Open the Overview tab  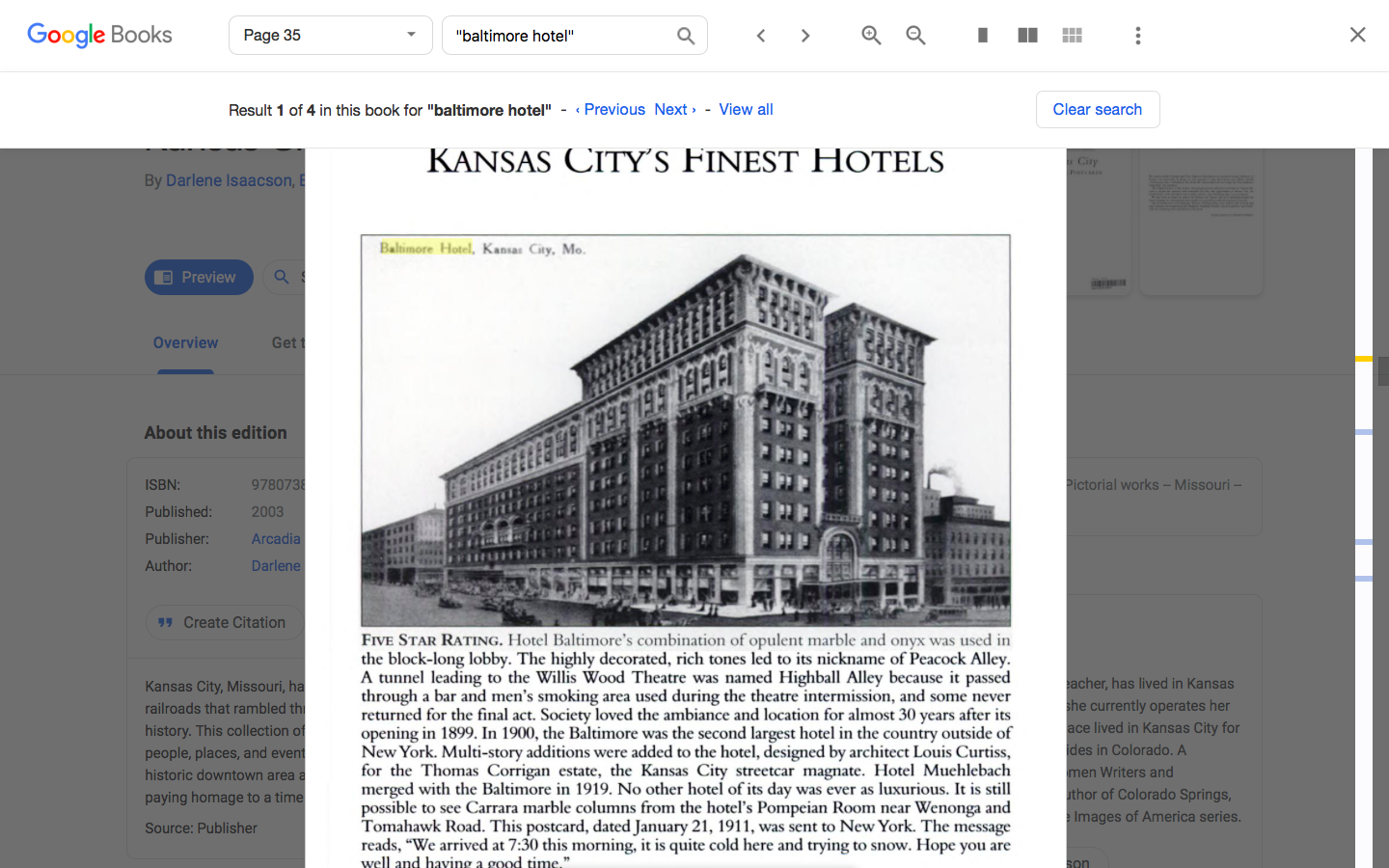[x=185, y=343]
